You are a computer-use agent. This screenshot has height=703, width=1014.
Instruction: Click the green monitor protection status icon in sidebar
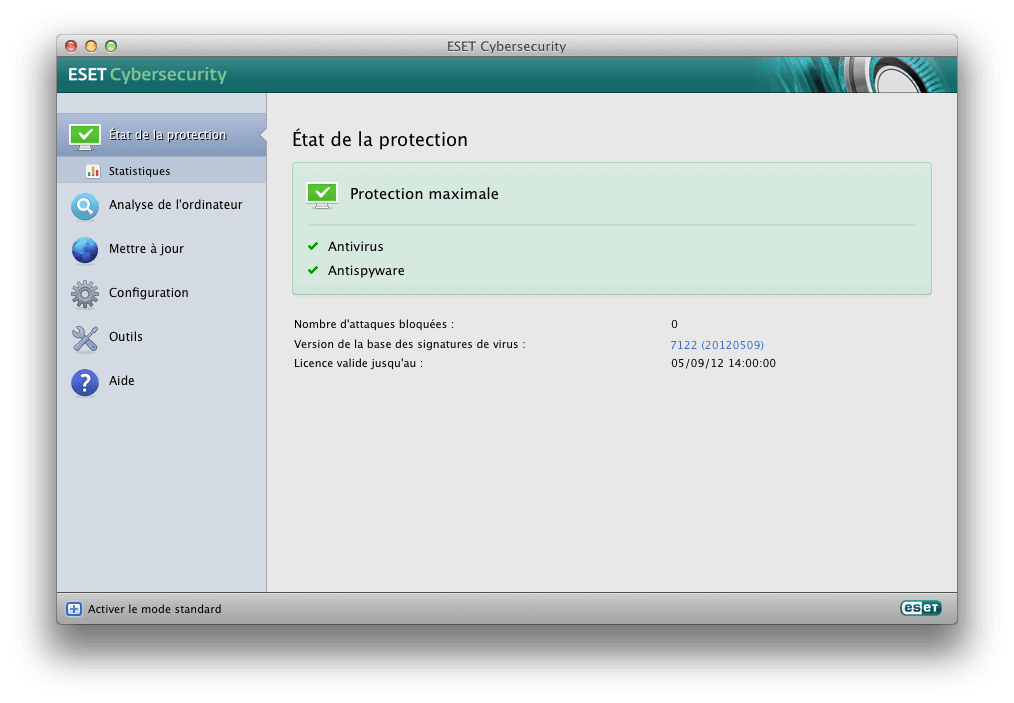tap(85, 136)
